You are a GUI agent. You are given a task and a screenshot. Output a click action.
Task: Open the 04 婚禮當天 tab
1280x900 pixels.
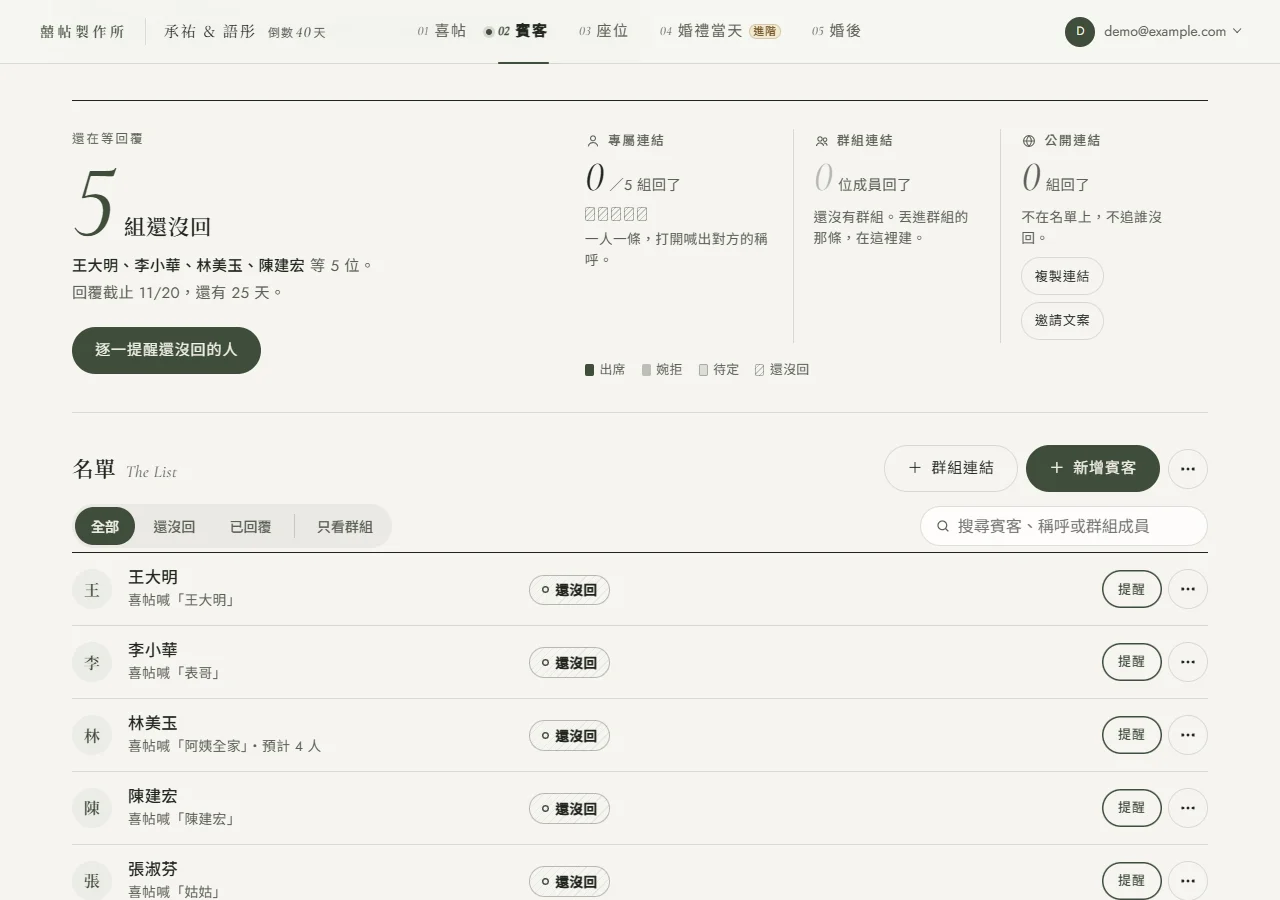click(x=720, y=31)
